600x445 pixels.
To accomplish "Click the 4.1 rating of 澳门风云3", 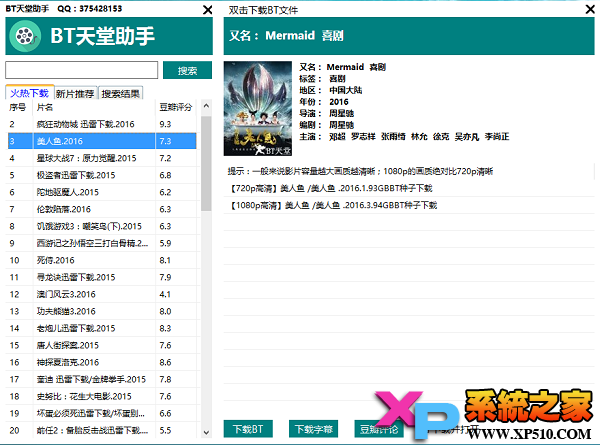I will coord(165,294).
